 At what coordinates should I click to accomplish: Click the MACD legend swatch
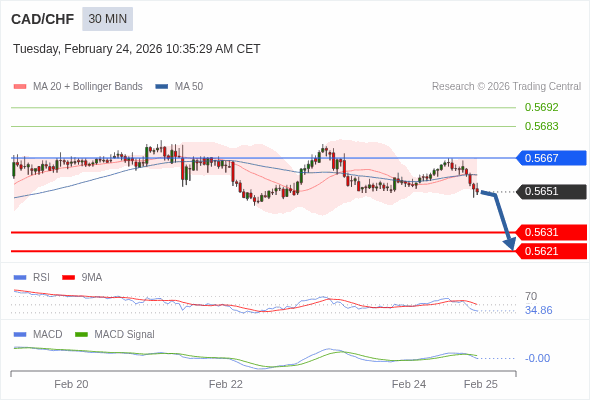coord(20,335)
